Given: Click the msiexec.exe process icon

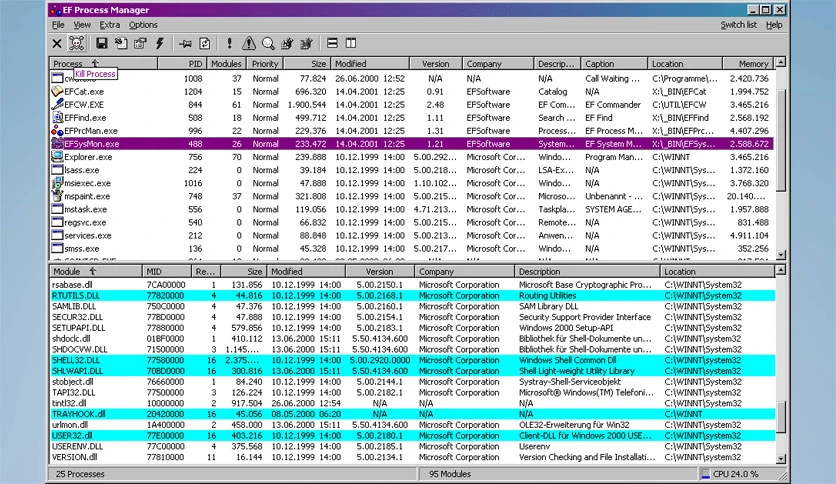Looking at the screenshot, I should [57, 183].
